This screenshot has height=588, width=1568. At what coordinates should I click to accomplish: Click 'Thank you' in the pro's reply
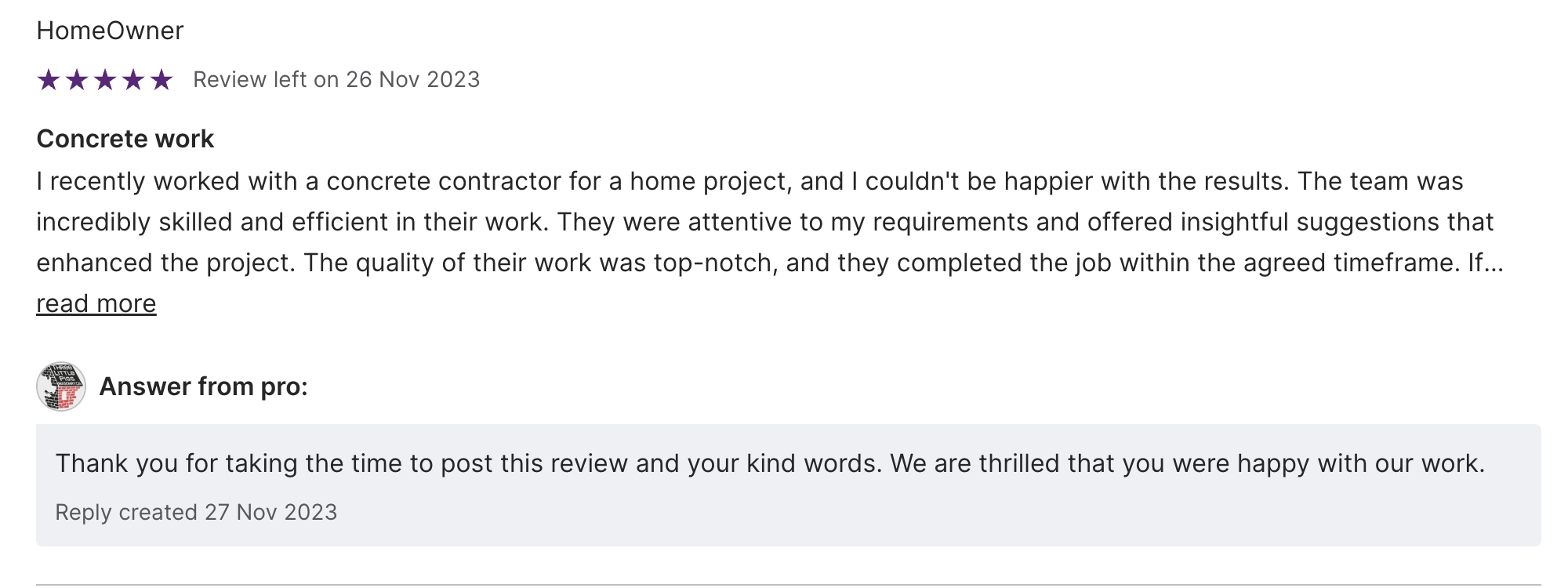pos(93,463)
